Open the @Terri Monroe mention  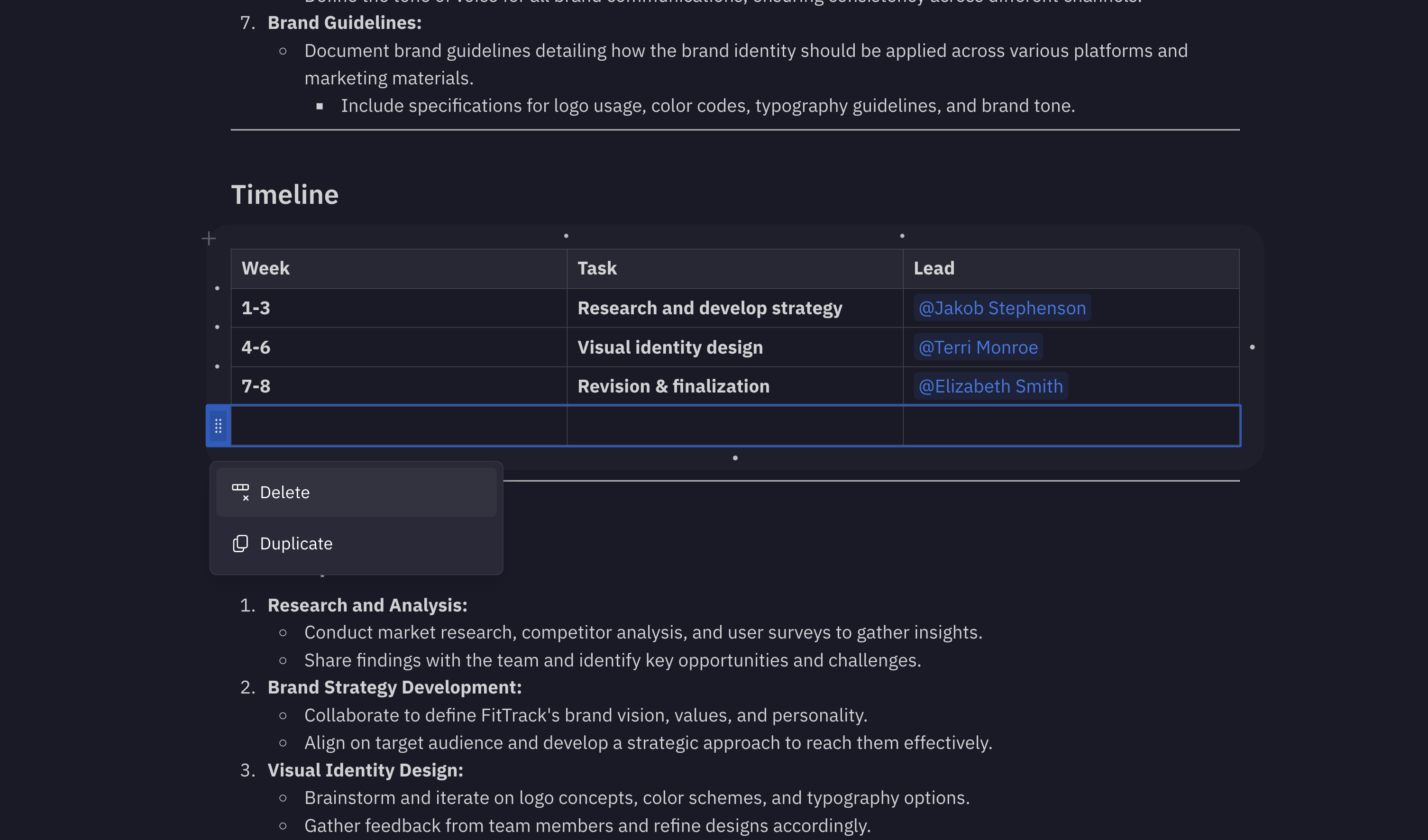(x=978, y=347)
